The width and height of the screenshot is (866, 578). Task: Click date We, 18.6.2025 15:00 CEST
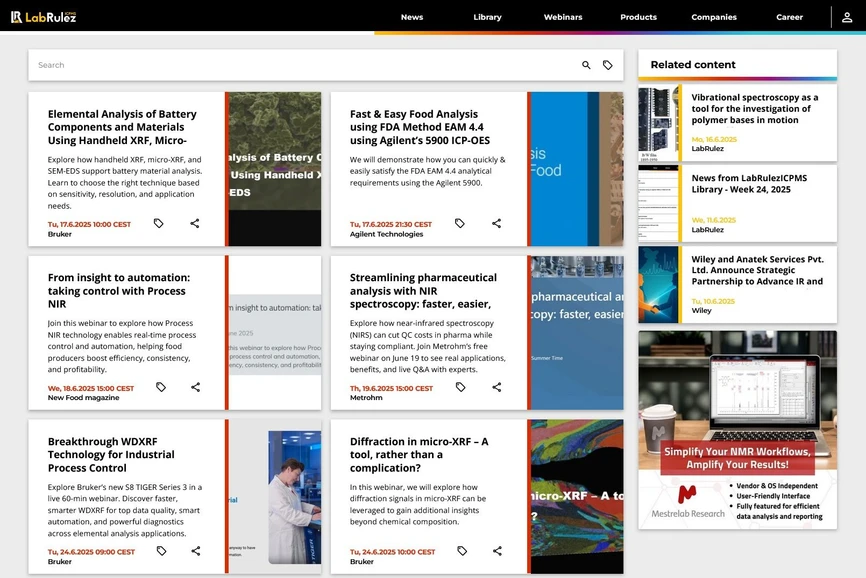point(91,388)
